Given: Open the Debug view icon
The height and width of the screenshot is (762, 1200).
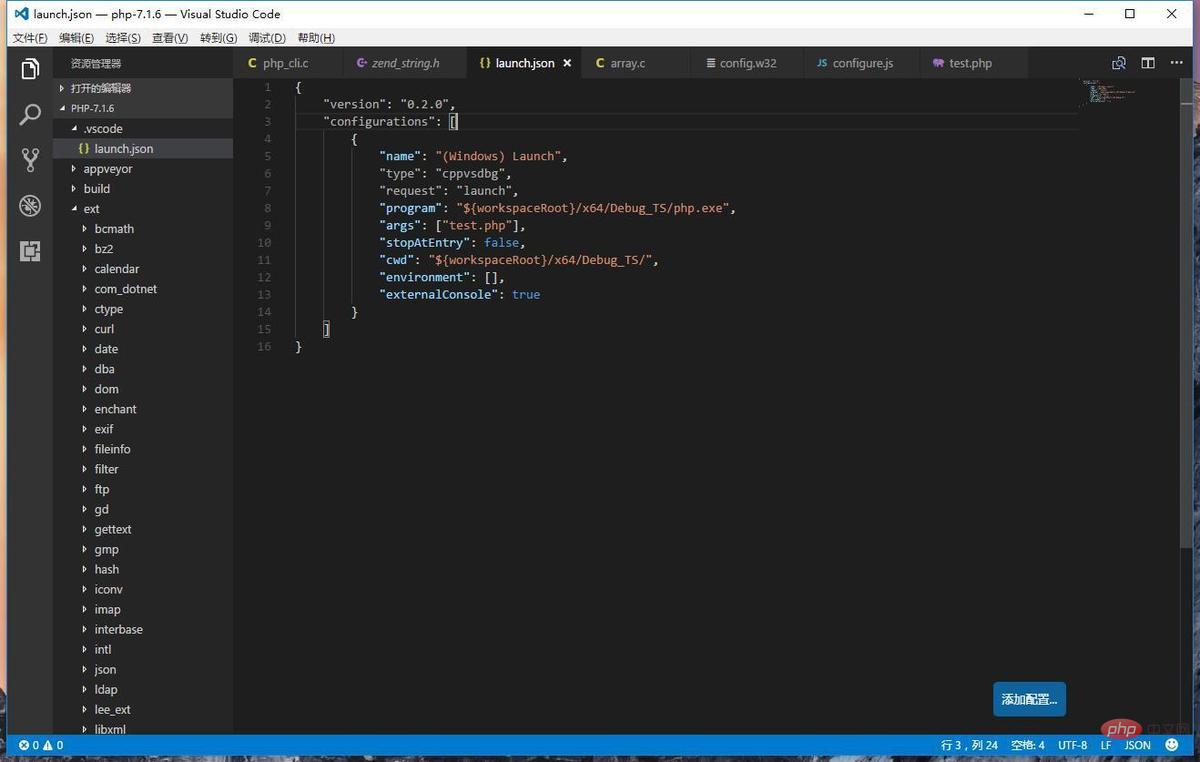Looking at the screenshot, I should (x=30, y=205).
